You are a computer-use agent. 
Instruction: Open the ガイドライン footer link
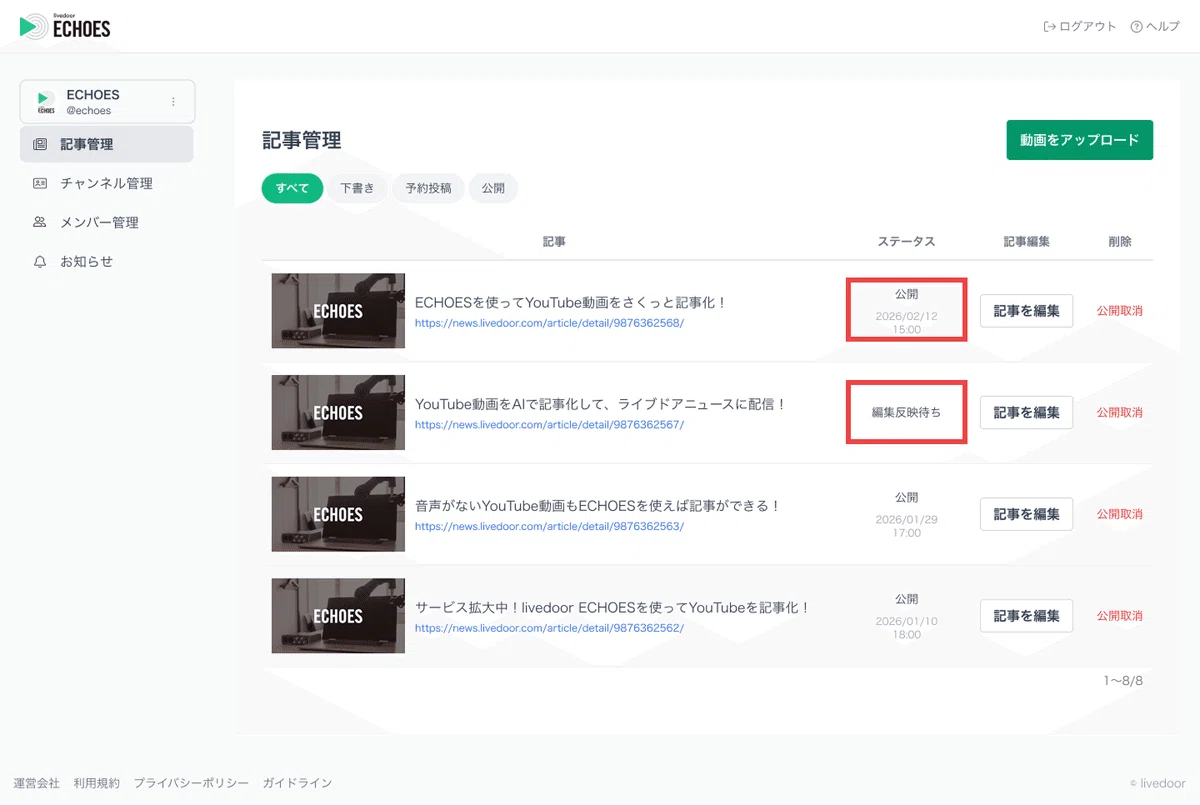point(297,783)
